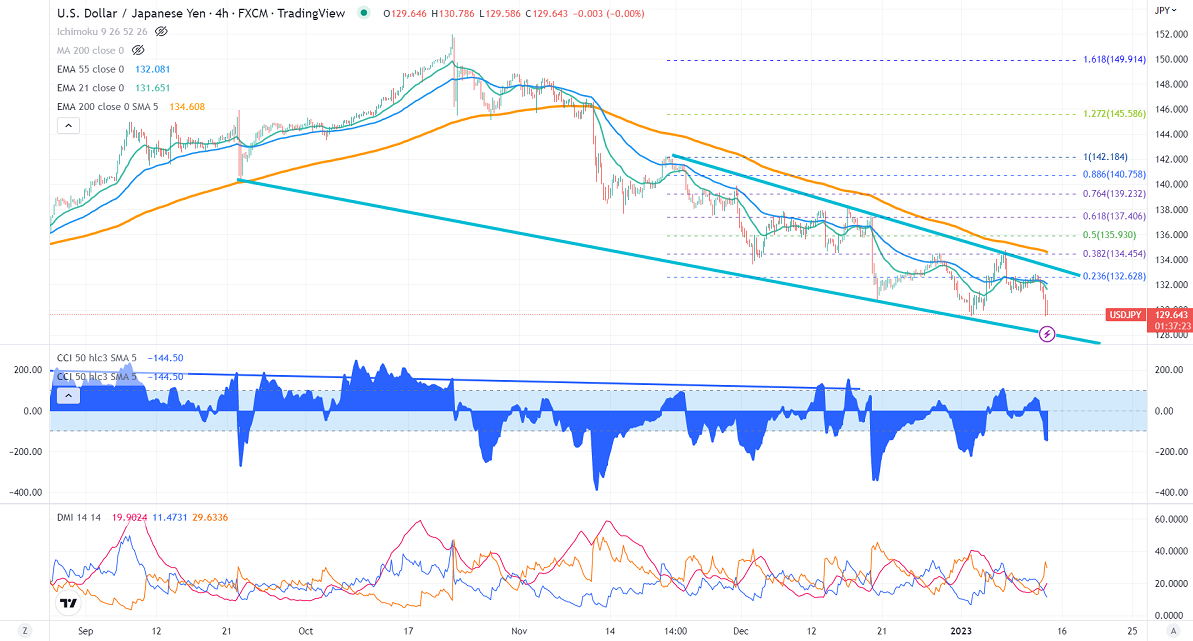Click the DMI value 29.6336
The height and width of the screenshot is (641, 1193).
(x=210, y=518)
